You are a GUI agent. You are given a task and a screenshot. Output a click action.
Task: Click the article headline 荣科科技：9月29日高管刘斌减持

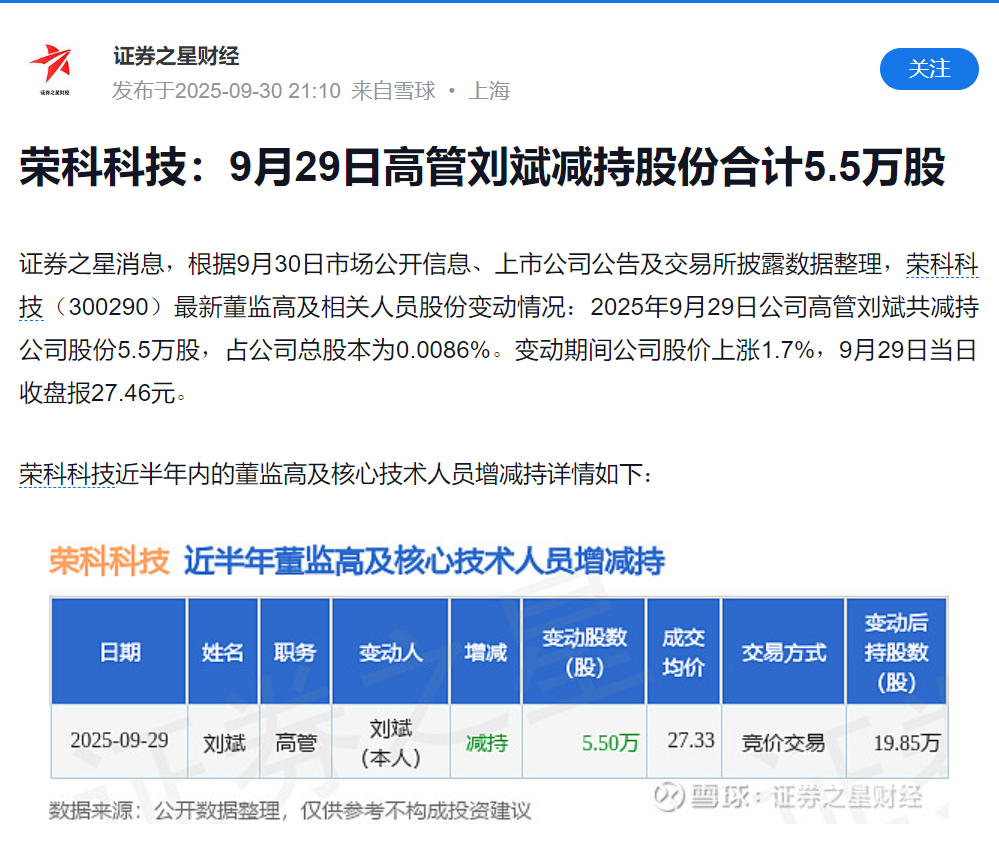[482, 167]
